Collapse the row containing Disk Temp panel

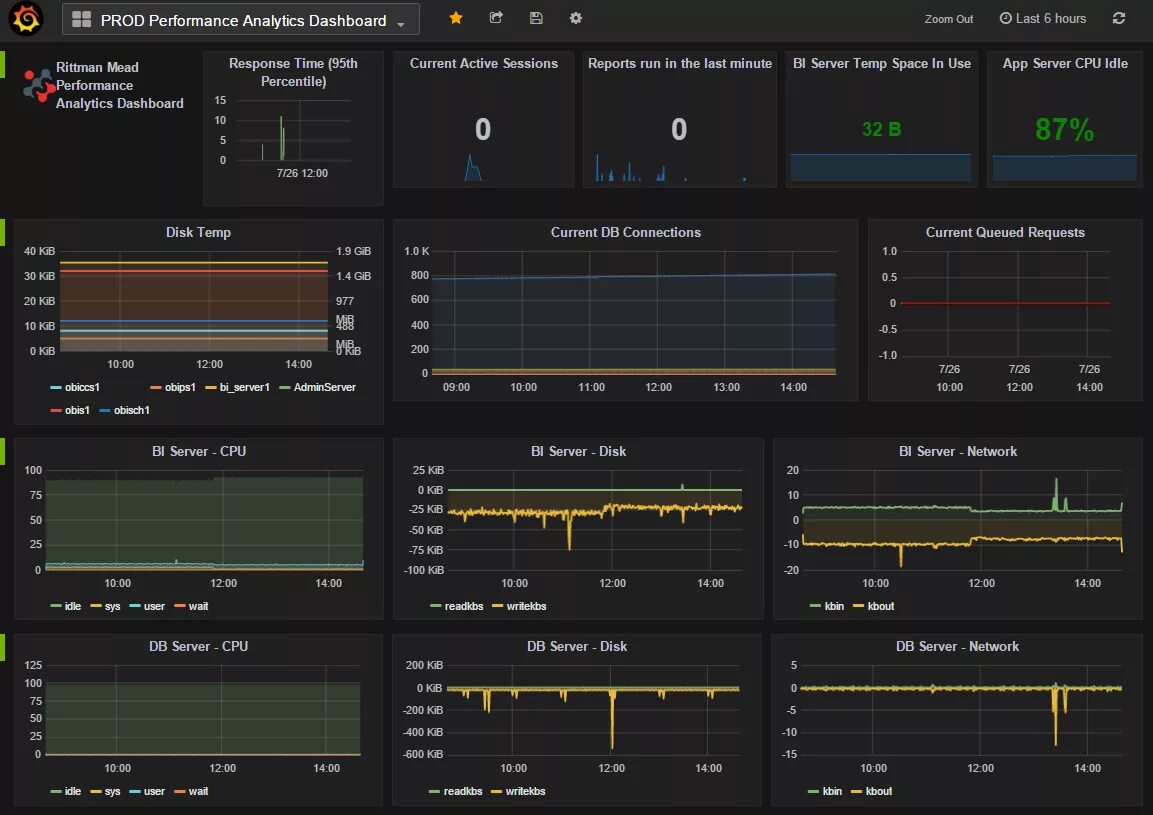[3, 232]
